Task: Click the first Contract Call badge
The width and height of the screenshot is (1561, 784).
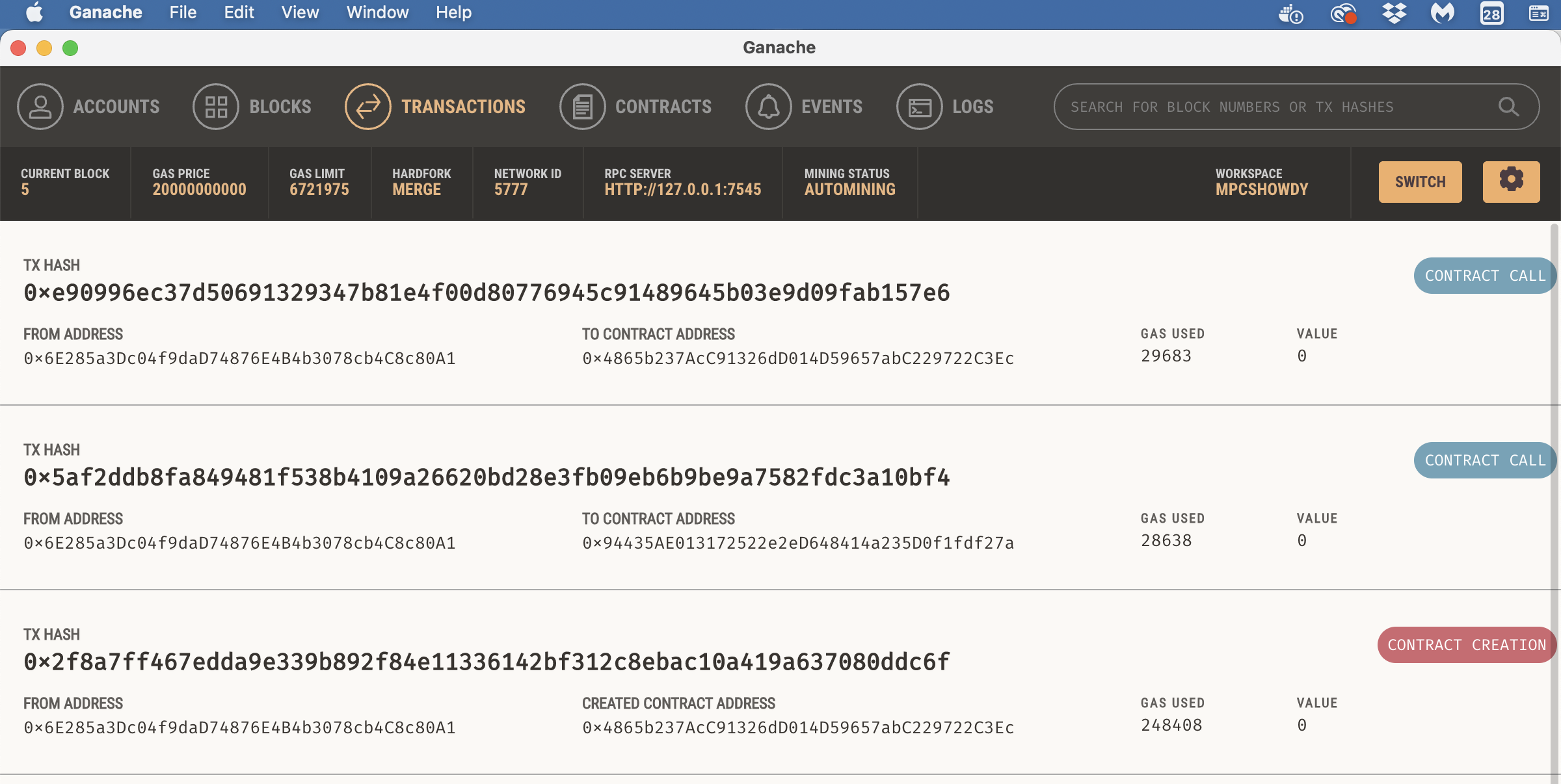Action: pyautogui.click(x=1484, y=276)
